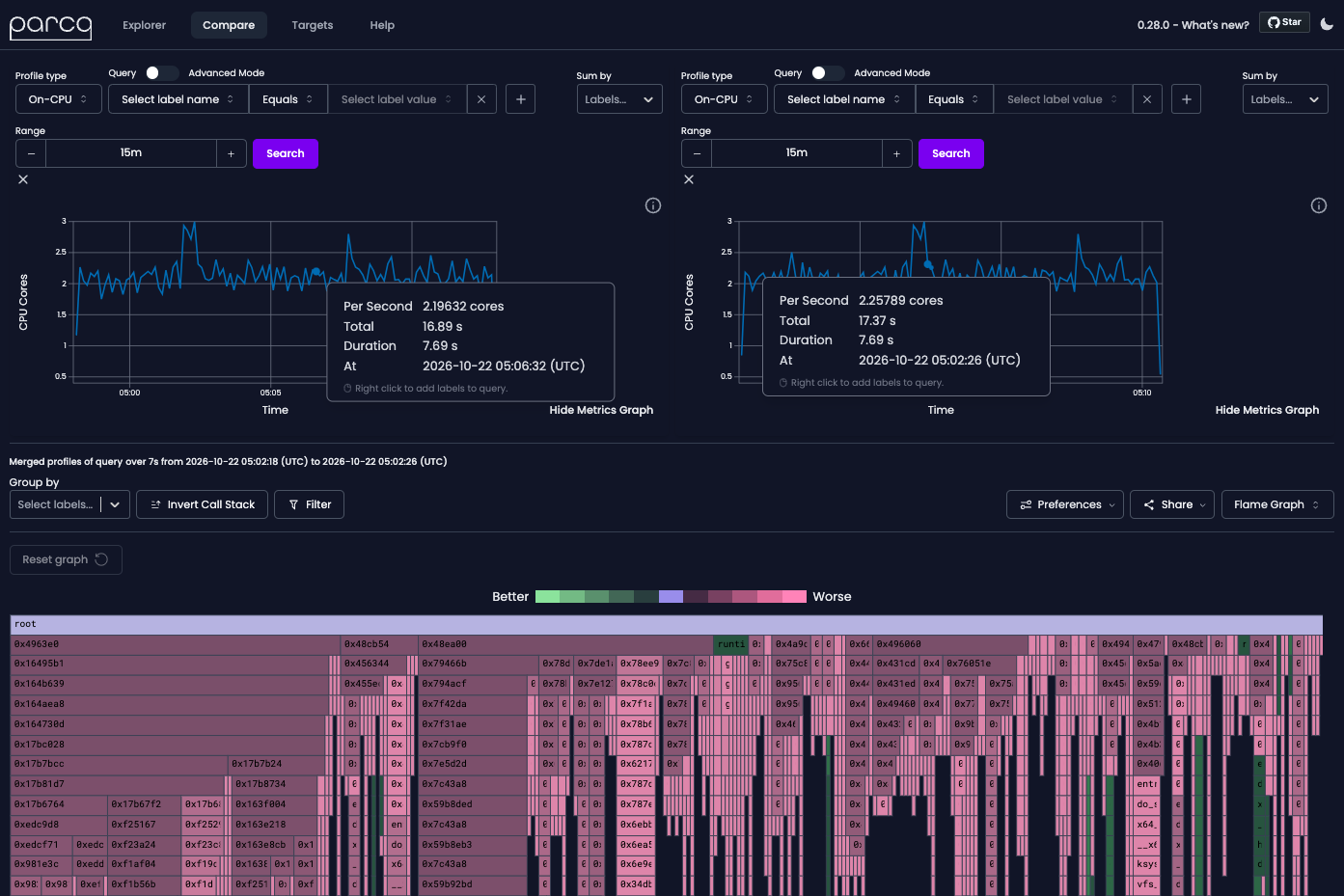Open info icon on left metrics graph
Image resolution: width=1344 pixels, height=896 pixels.
653,205
